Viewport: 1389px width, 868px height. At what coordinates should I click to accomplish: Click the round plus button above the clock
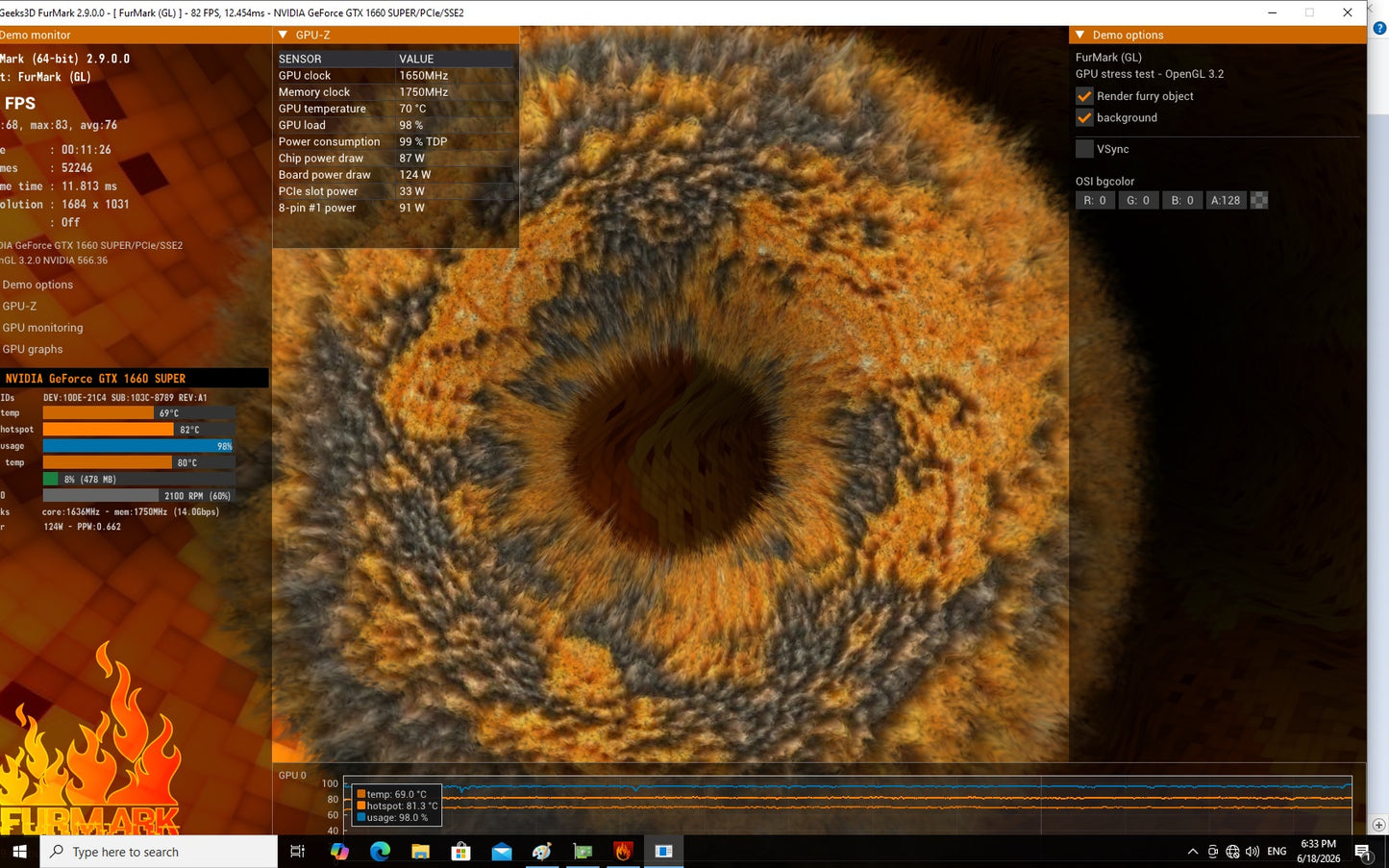coord(1379,825)
